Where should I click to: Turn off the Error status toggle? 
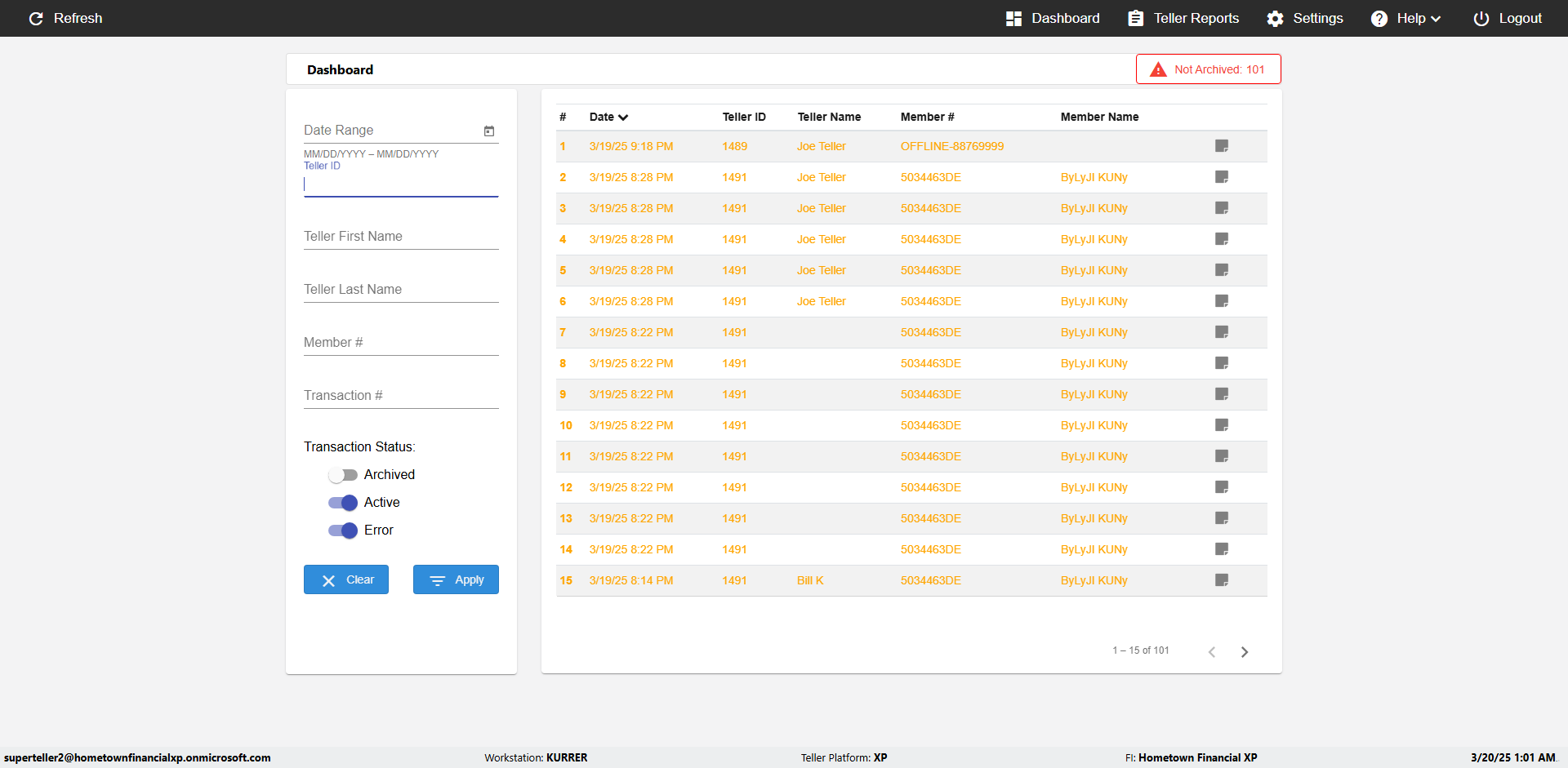click(x=343, y=530)
